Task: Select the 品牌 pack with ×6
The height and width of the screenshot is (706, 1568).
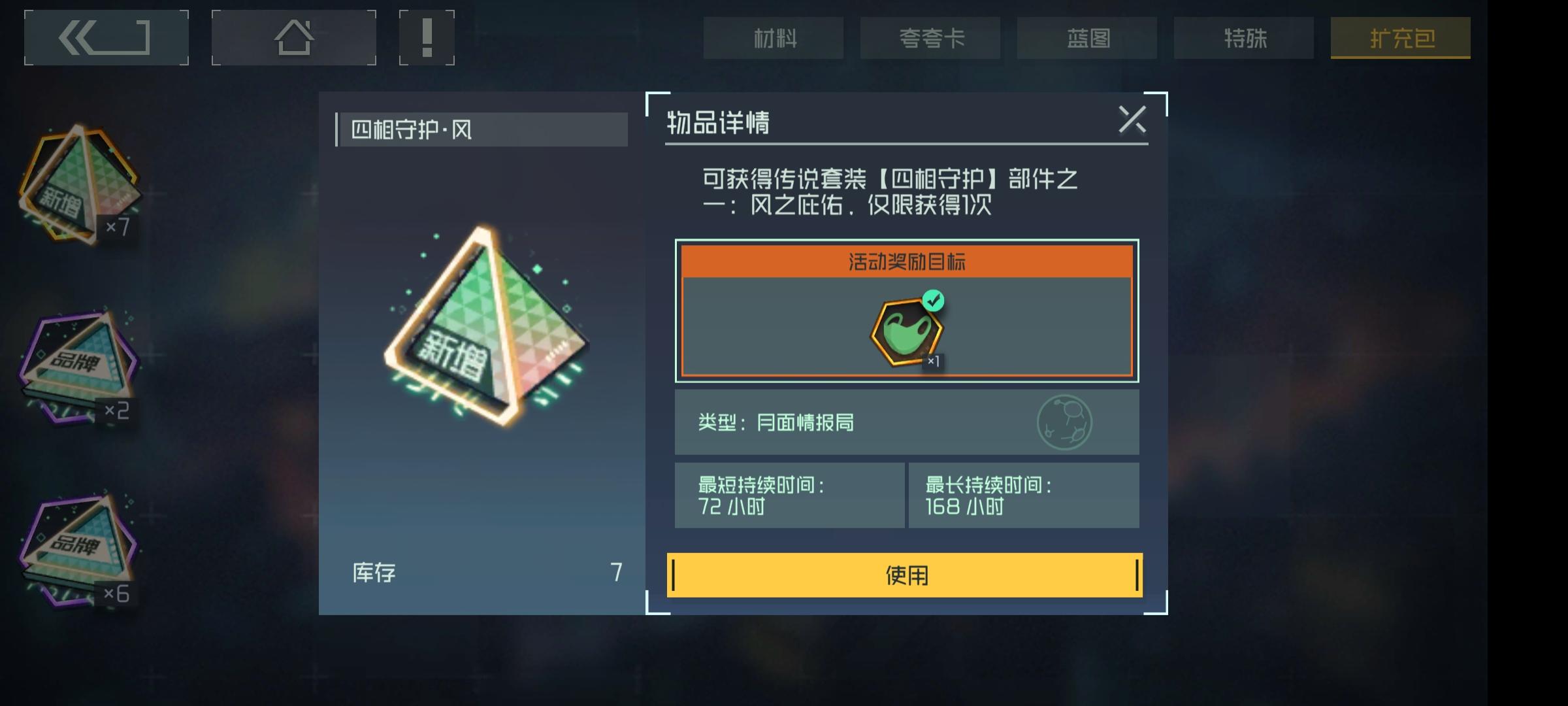Action: (80, 550)
